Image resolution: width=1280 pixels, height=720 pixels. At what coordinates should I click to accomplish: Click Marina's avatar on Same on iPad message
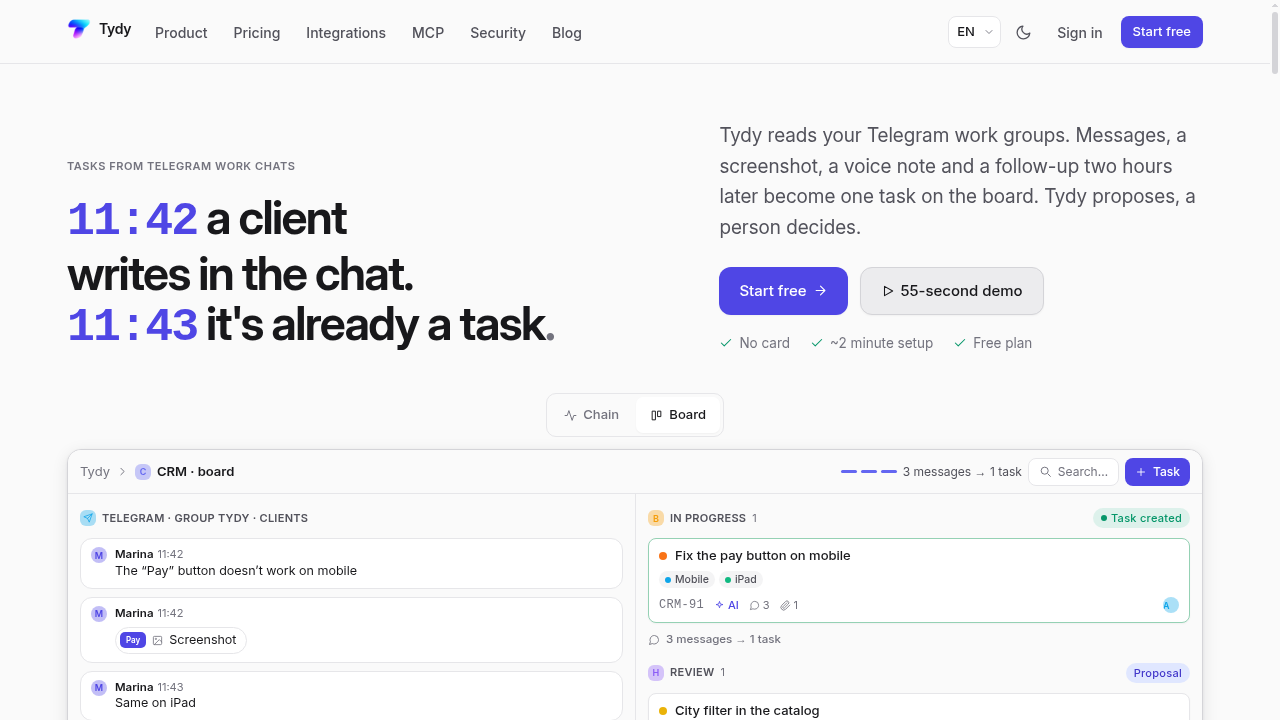pos(99,688)
